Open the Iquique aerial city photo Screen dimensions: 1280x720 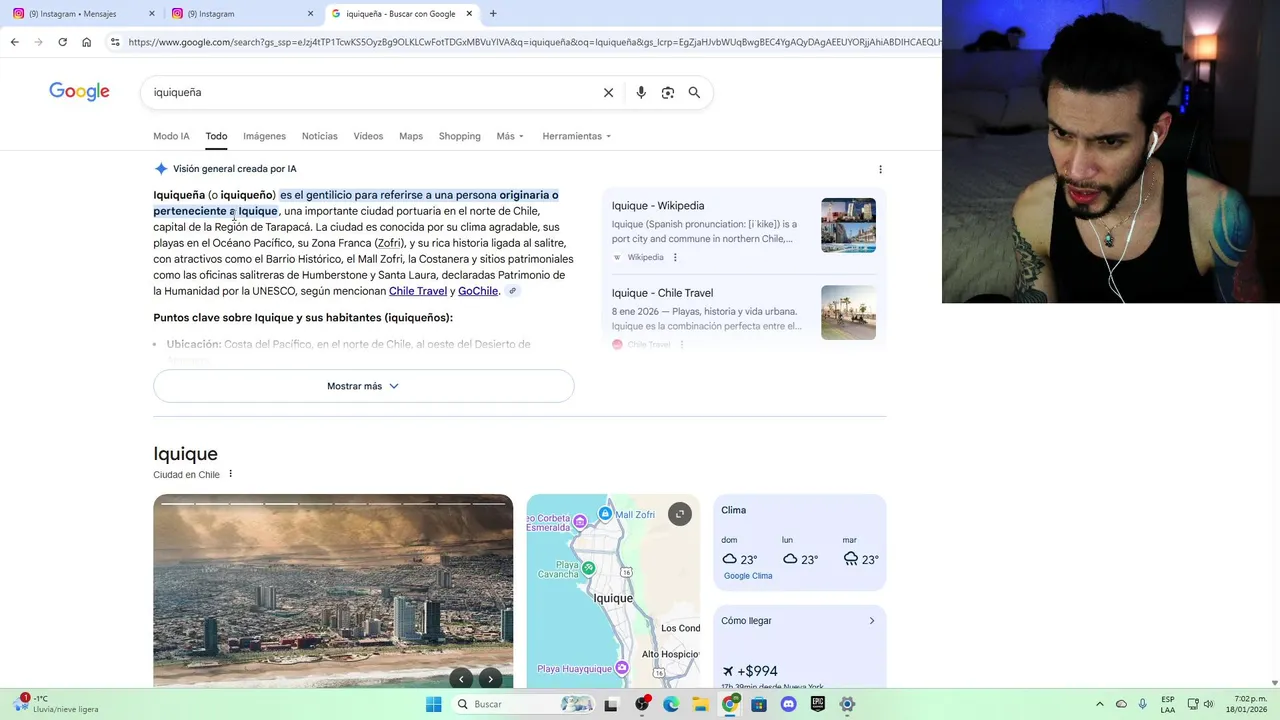333,591
